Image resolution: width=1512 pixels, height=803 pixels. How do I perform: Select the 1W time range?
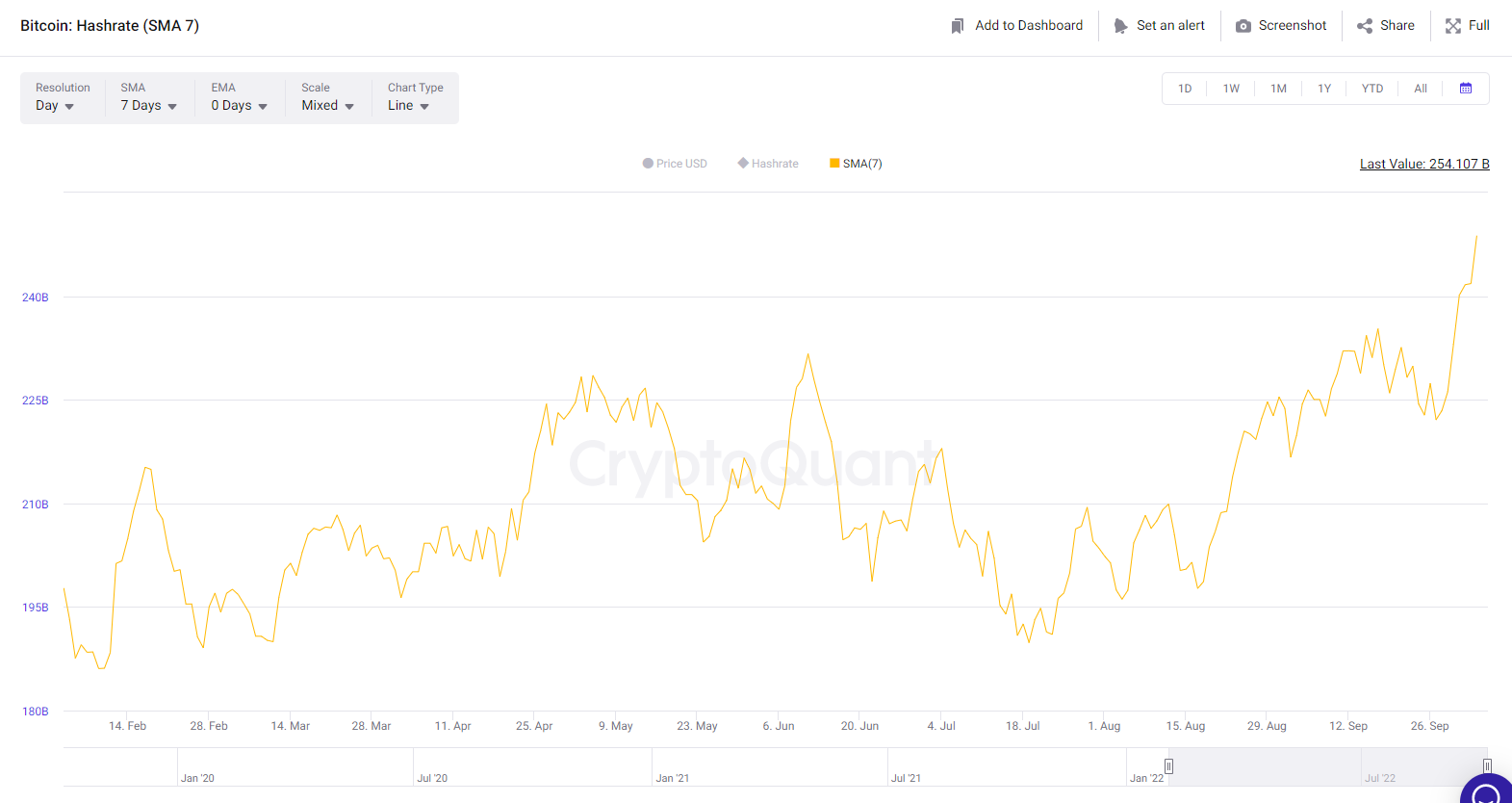(x=1231, y=89)
